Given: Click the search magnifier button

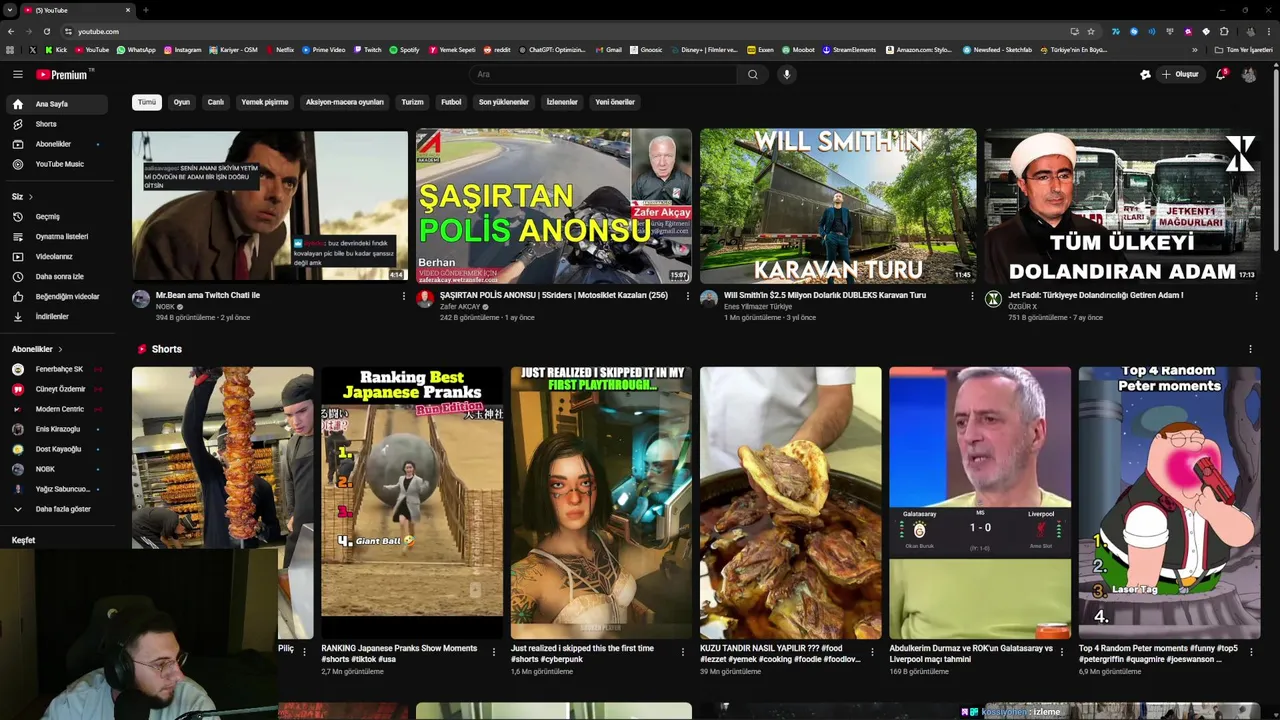Looking at the screenshot, I should pyautogui.click(x=753, y=74).
